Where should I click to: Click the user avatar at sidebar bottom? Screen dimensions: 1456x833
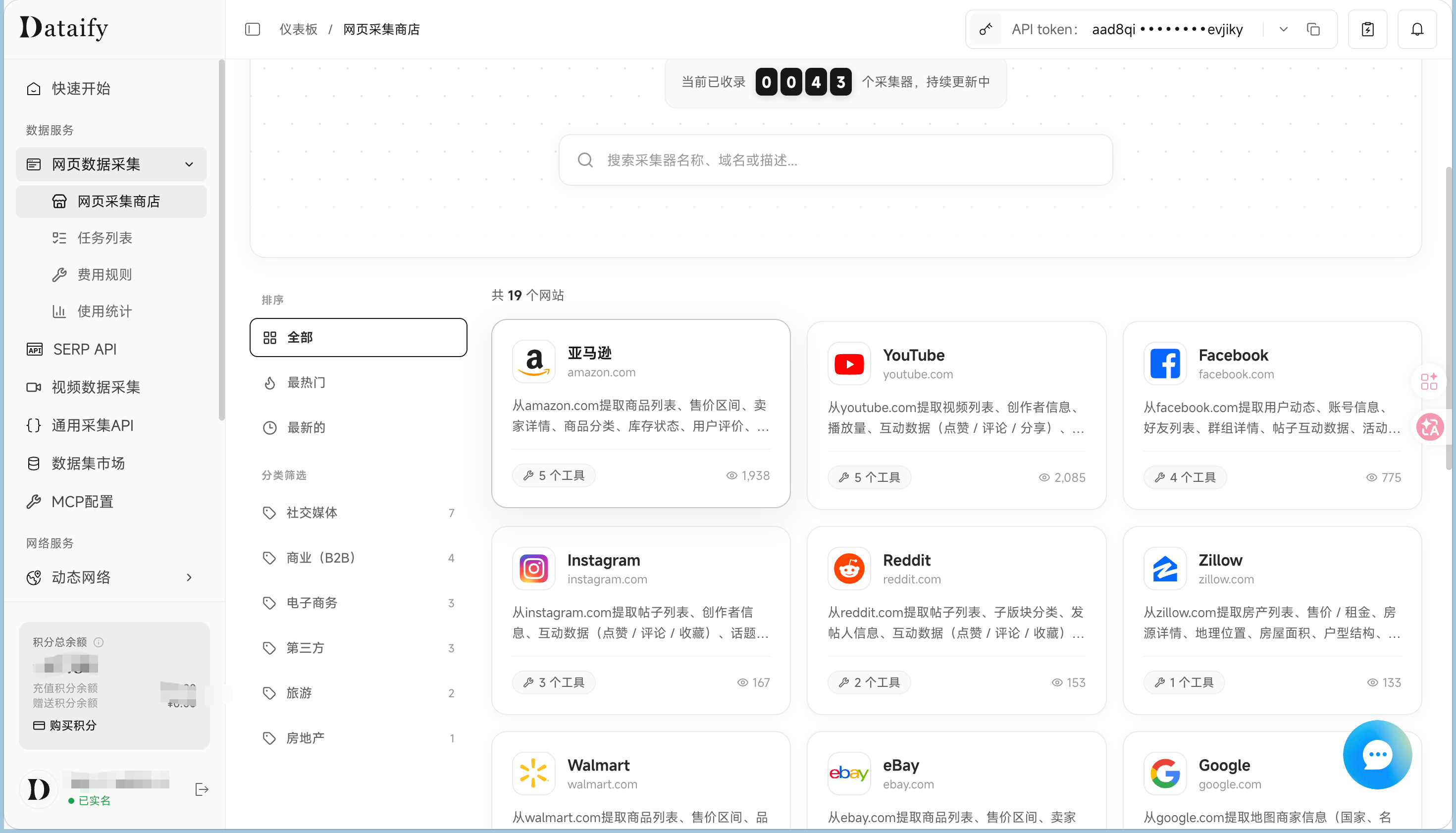coord(38,789)
